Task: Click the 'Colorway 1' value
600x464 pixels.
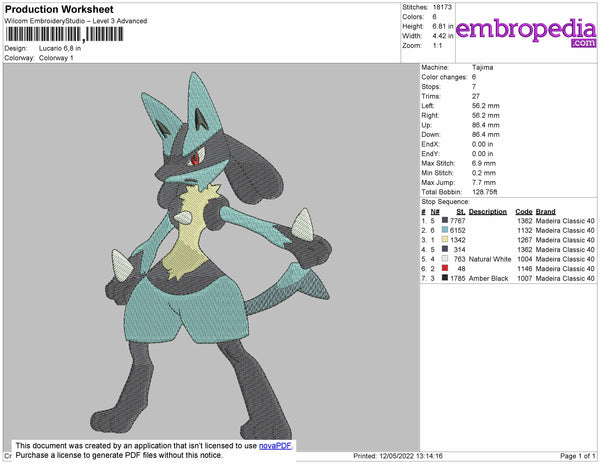Action: point(56,58)
